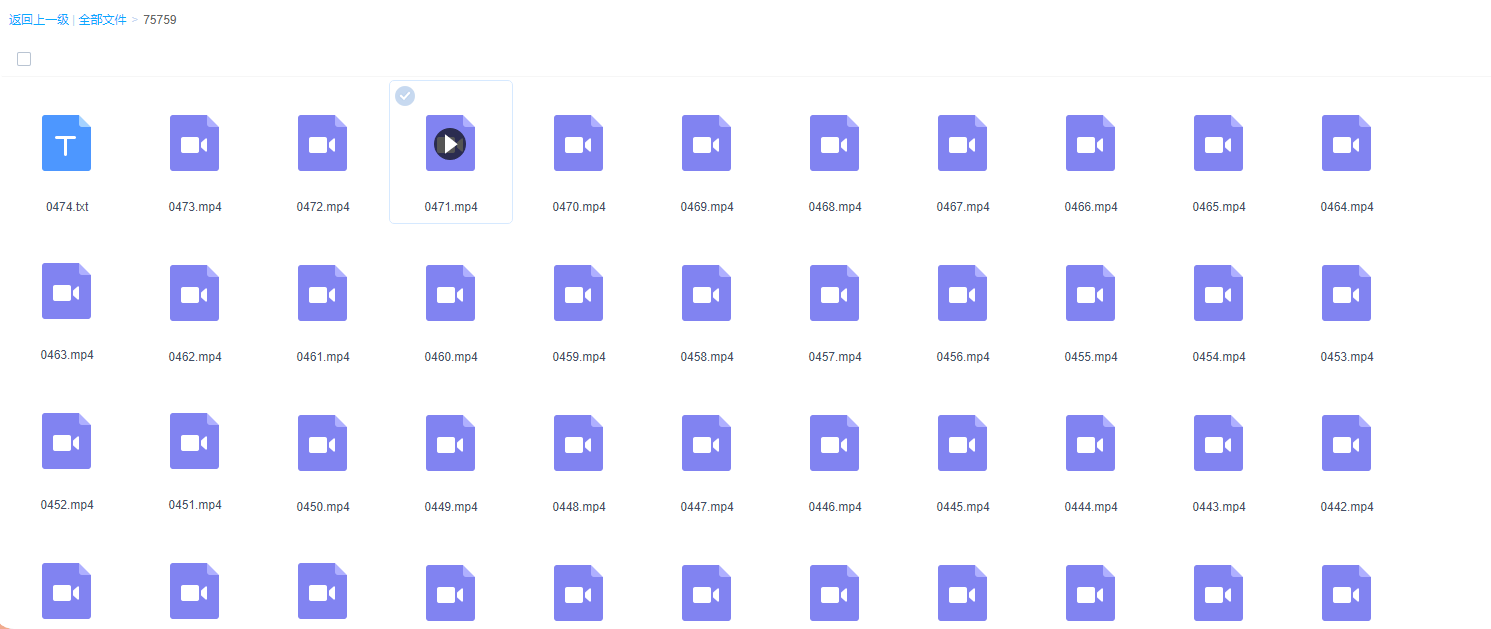The width and height of the screenshot is (1491, 629).
Task: Open the 0446.mp4 video icon
Action: pyautogui.click(x=834, y=443)
